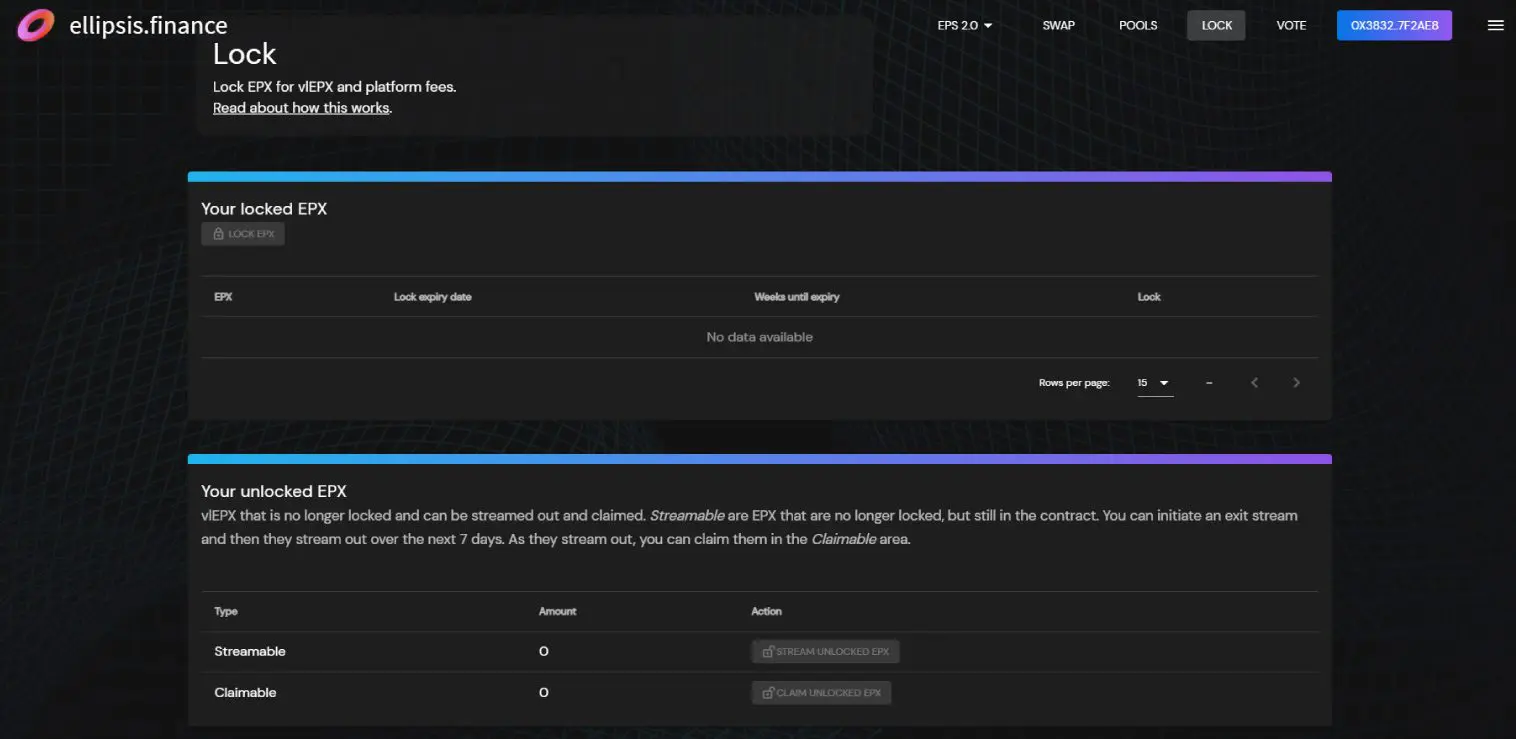1516x739 pixels.
Task: Click the wallet address 0X3832..7F2AE8 button
Action: (x=1394, y=25)
